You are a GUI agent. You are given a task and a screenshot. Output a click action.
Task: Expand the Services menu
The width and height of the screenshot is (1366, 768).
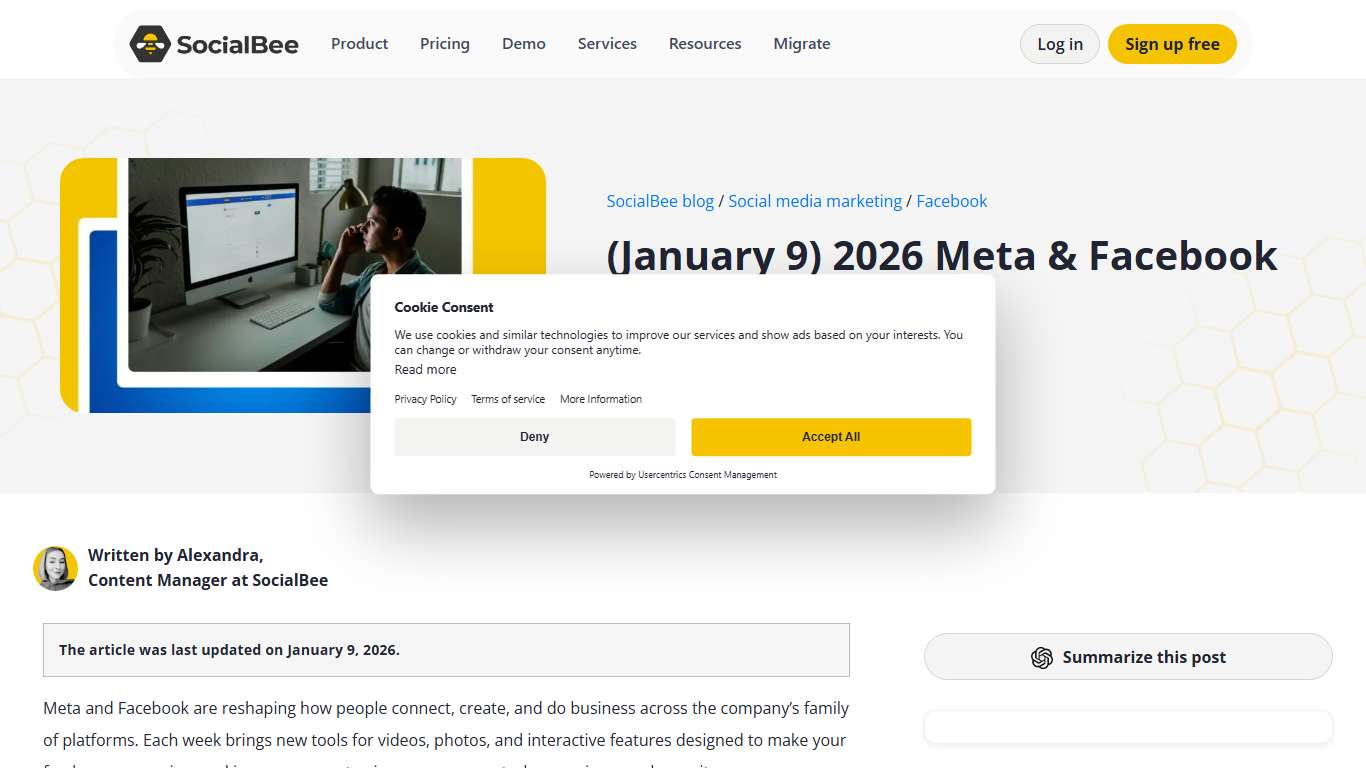[606, 43]
